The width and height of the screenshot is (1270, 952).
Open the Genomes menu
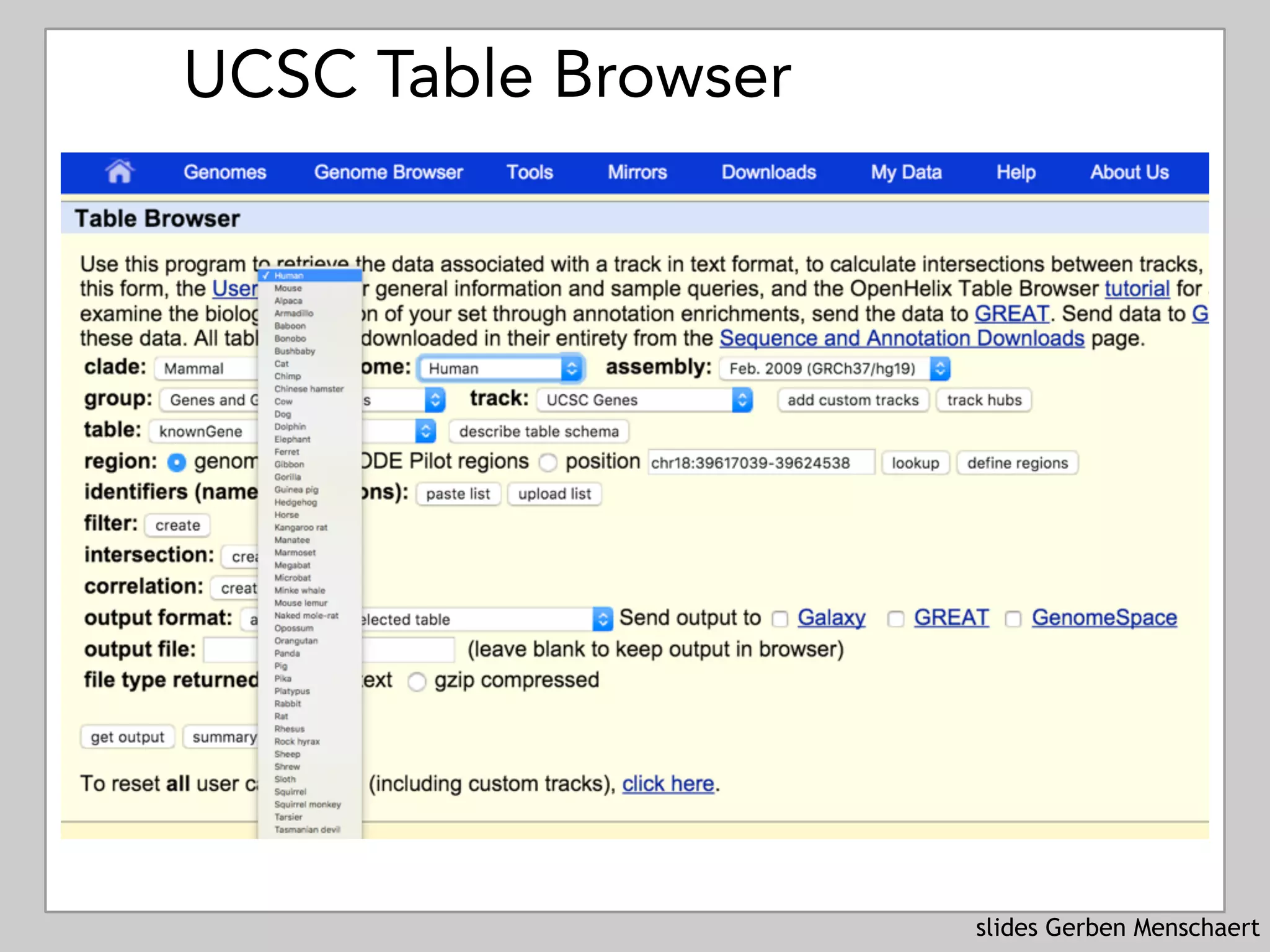pyautogui.click(x=224, y=172)
